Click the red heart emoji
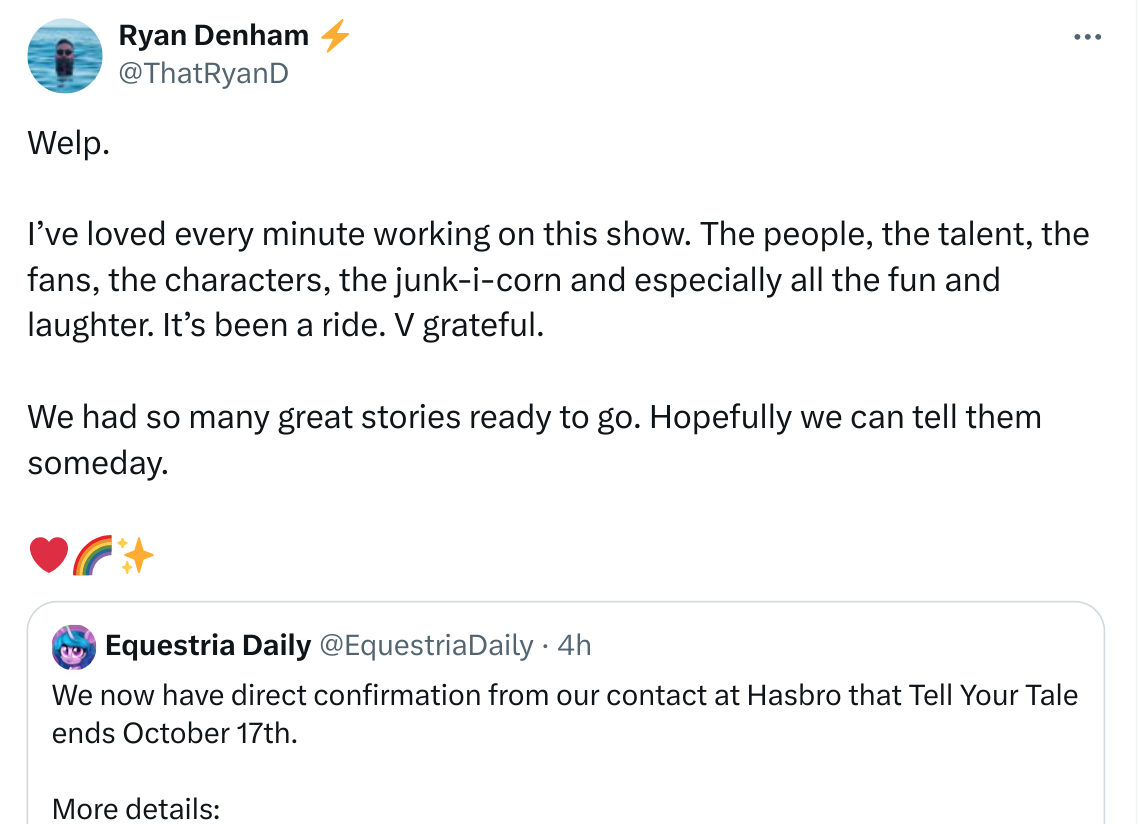Image resolution: width=1140 pixels, height=824 pixels. tap(48, 555)
